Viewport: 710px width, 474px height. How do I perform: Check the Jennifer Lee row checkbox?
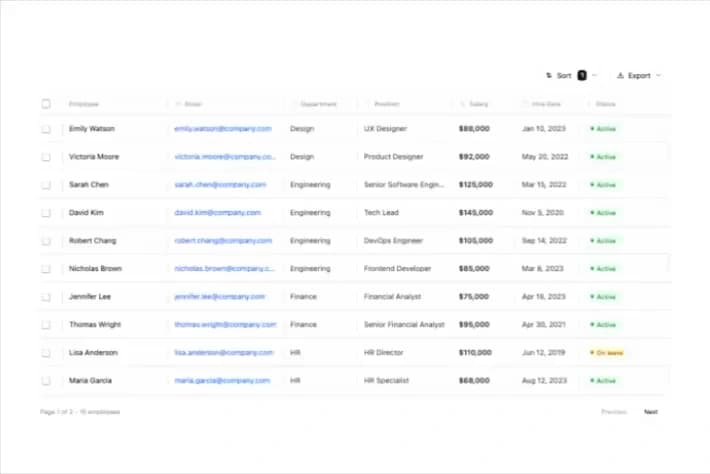tap(46, 297)
